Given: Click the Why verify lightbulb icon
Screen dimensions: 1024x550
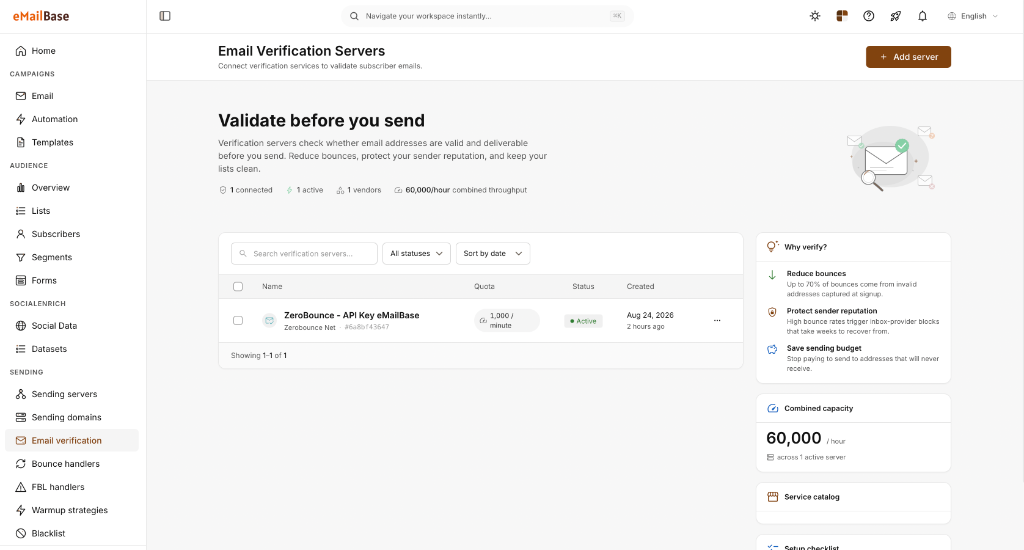Looking at the screenshot, I should point(772,246).
